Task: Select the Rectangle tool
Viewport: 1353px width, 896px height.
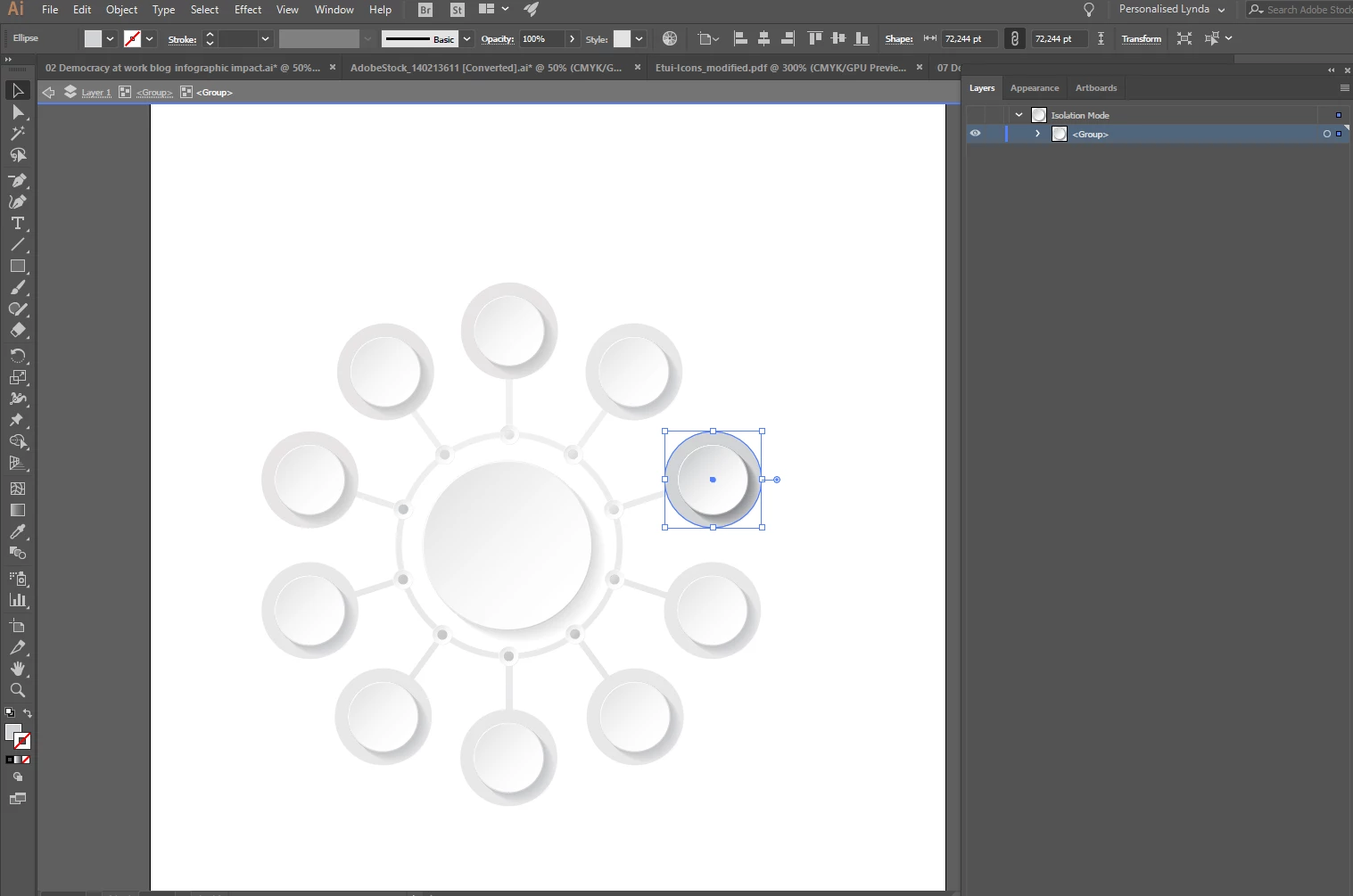Action: point(18,266)
